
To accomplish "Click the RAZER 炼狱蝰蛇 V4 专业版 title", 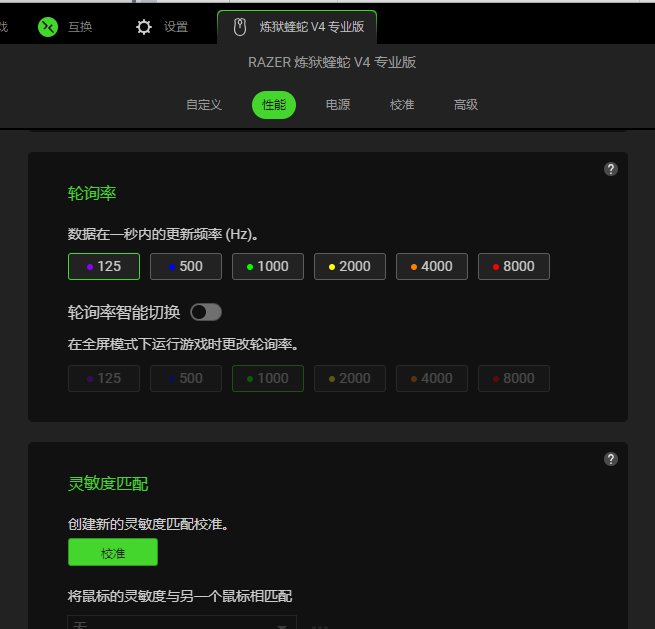I will (332, 63).
